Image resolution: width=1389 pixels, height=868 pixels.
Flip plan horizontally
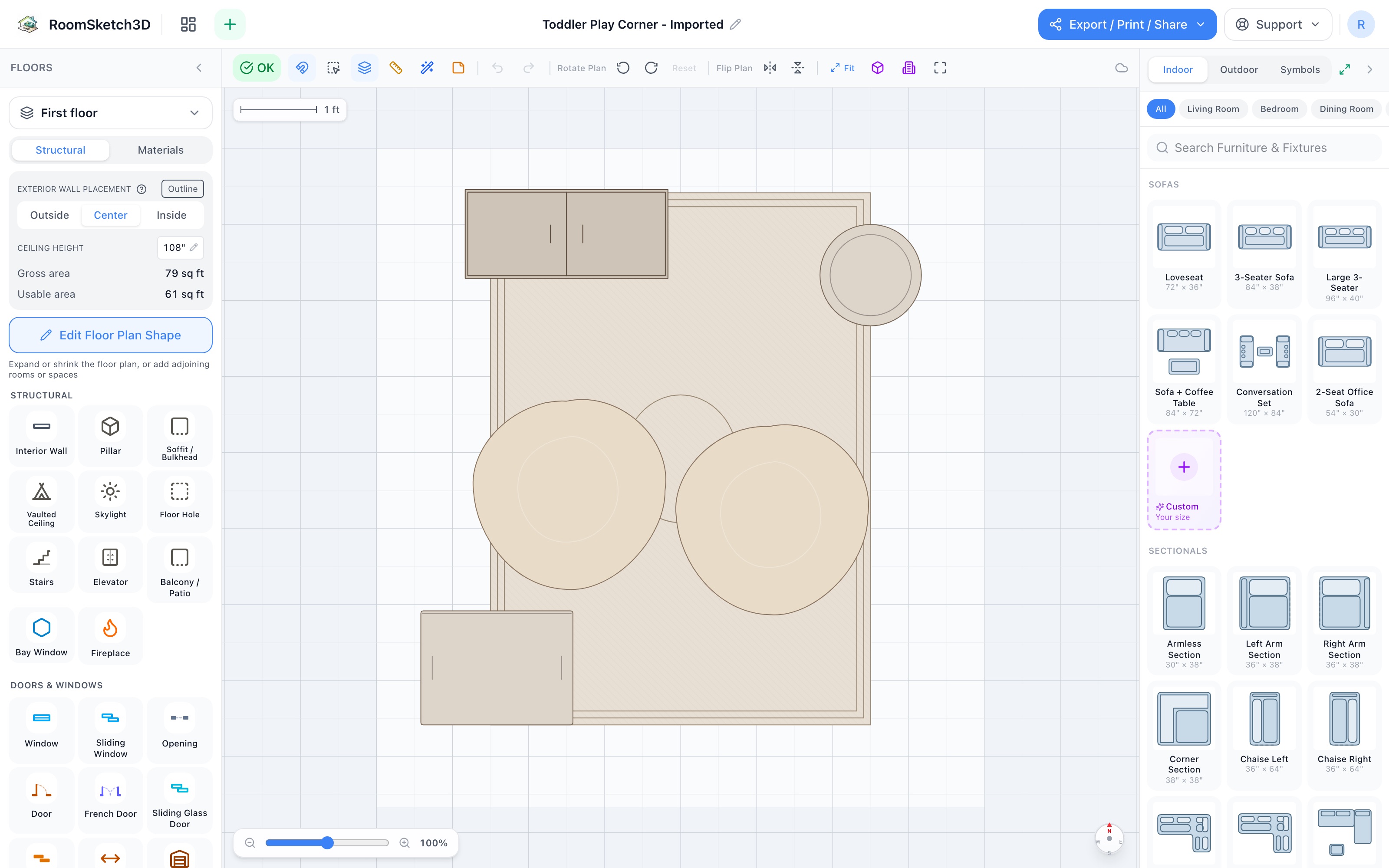pos(770,68)
